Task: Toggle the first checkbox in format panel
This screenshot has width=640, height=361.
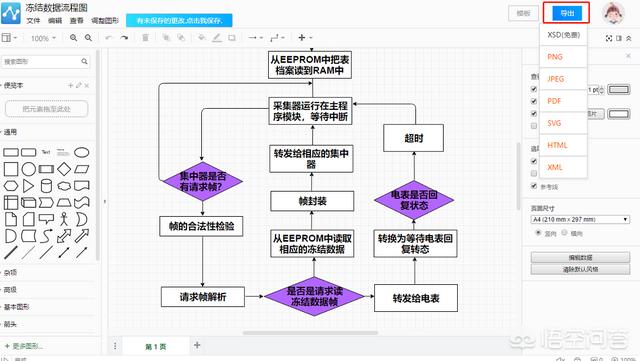Action: pos(534,89)
